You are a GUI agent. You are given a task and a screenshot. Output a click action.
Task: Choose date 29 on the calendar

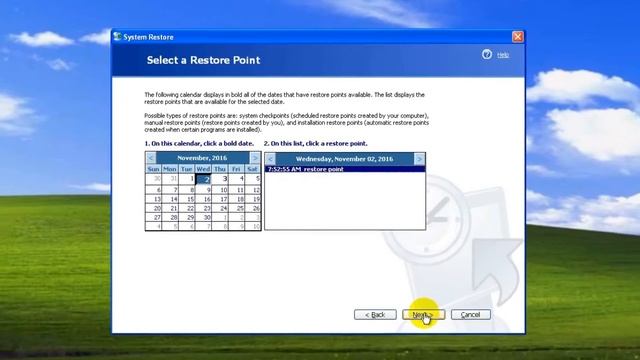pos(187,218)
